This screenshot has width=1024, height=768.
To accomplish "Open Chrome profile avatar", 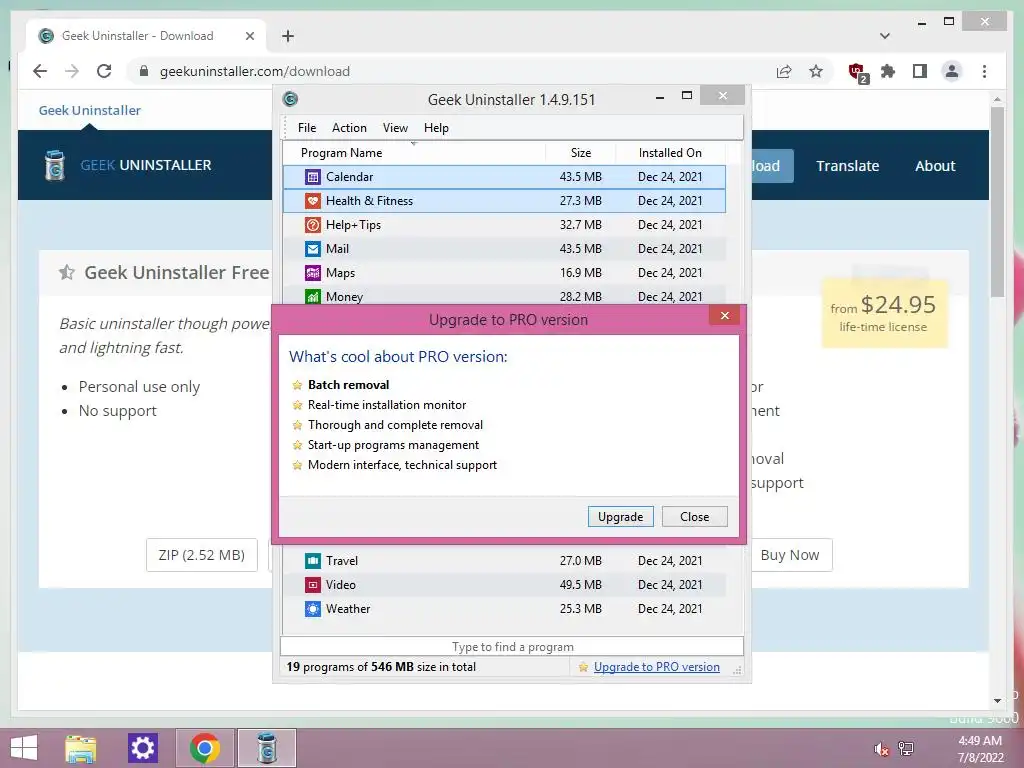I will click(x=952, y=71).
